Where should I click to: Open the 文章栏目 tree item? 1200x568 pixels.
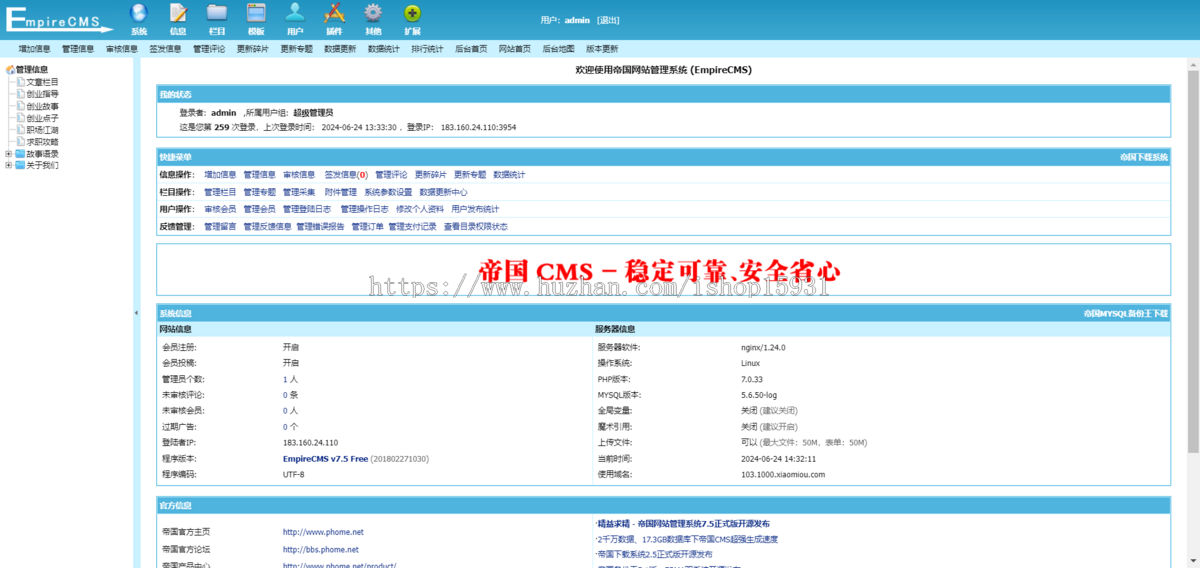[x=42, y=82]
